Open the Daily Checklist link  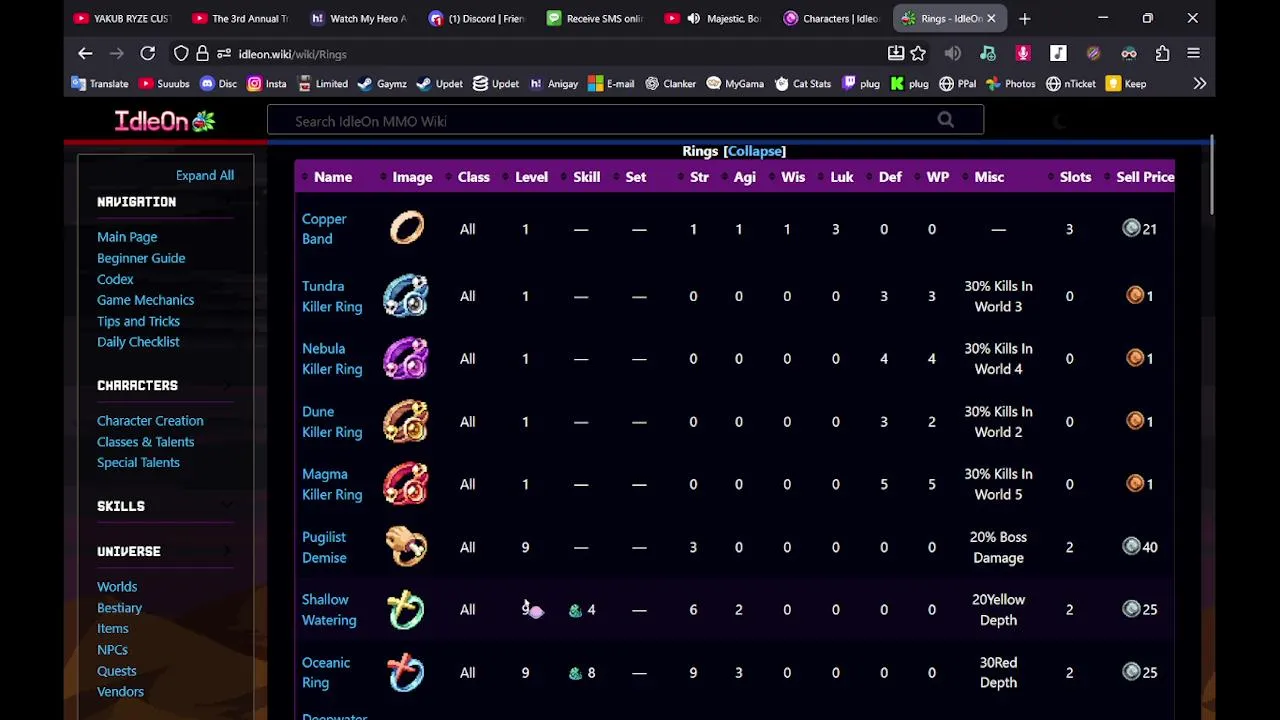pos(138,342)
